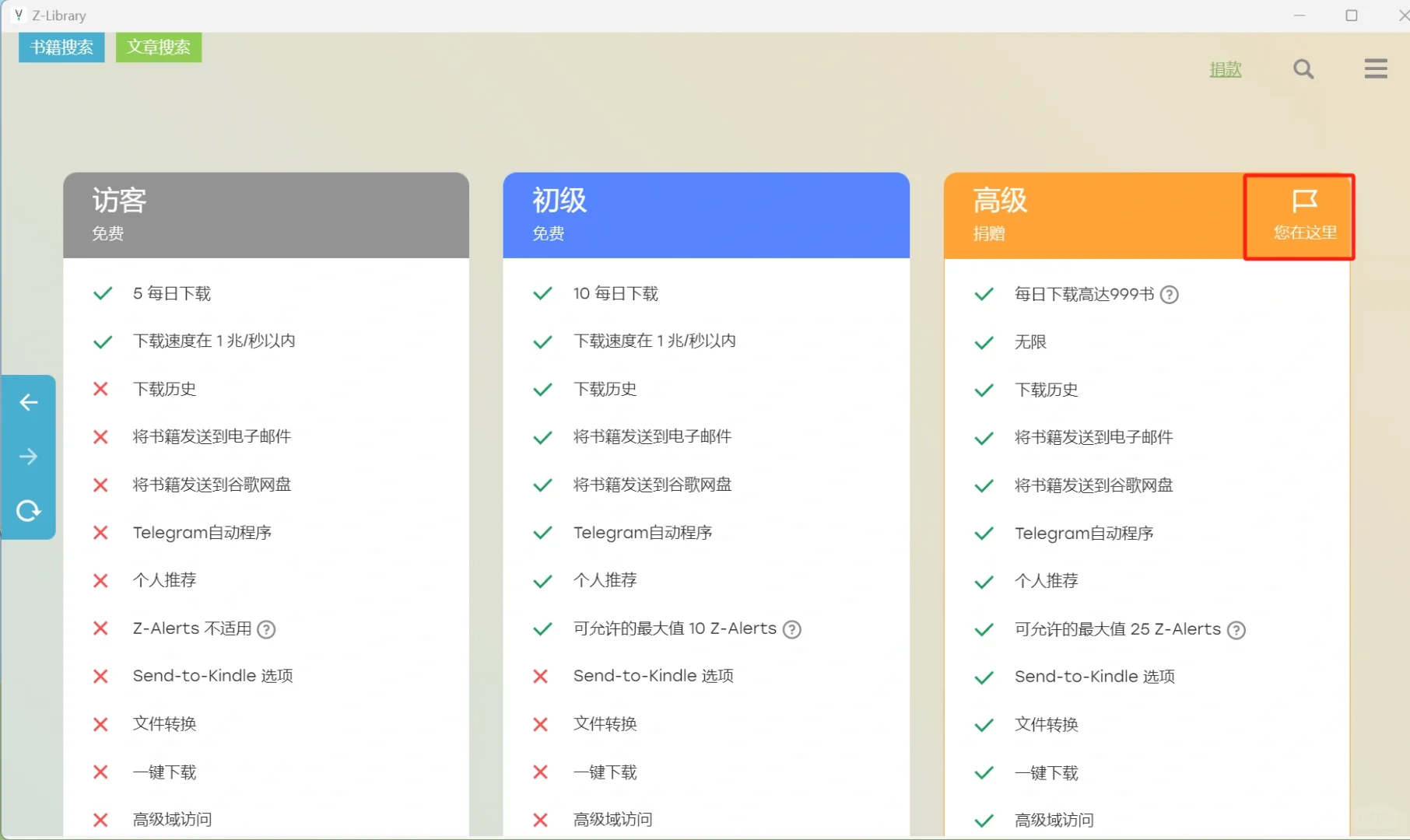
Task: Click the check mark beside 5 每日下载
Action: (x=102, y=294)
